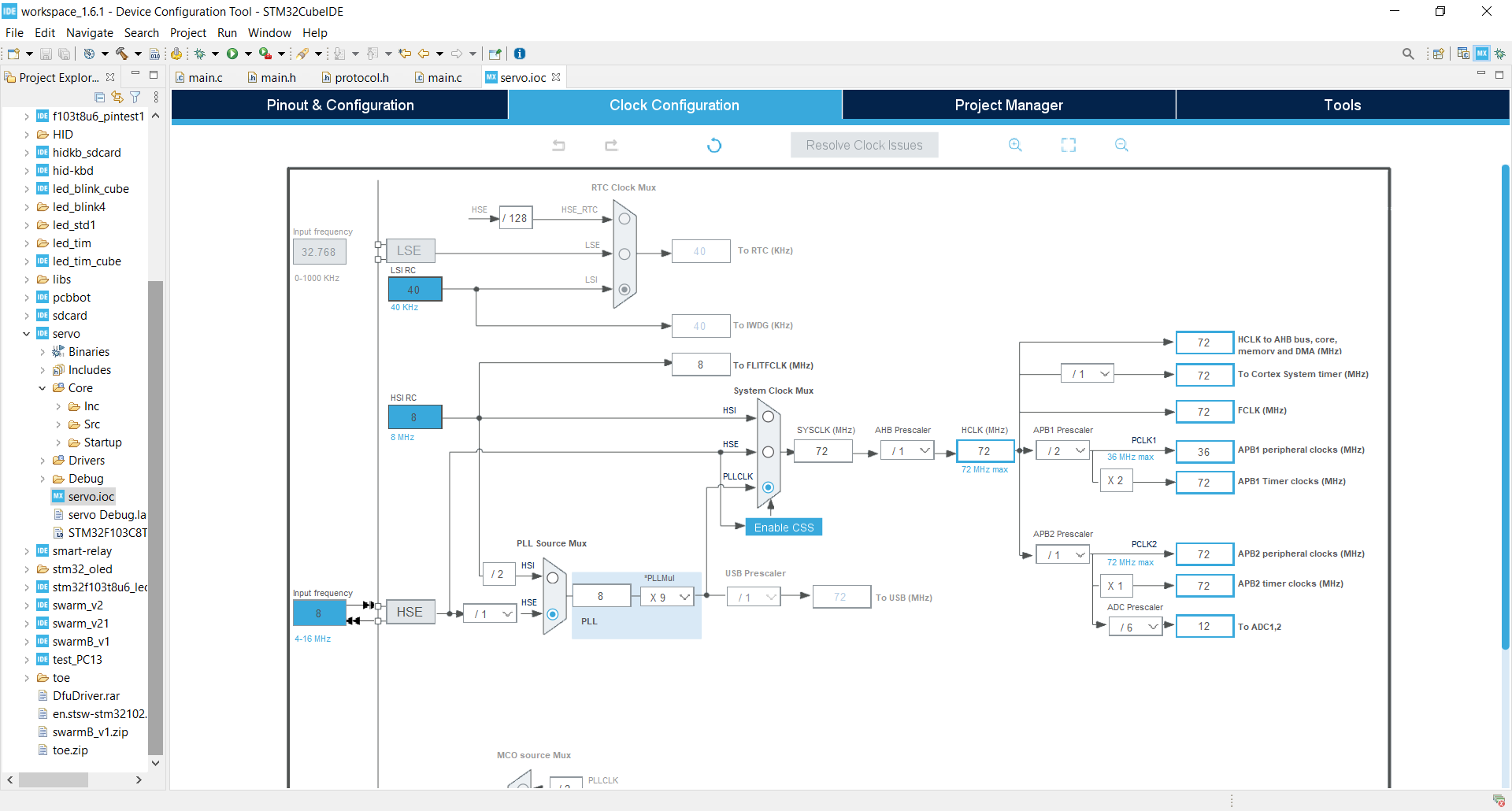The width and height of the screenshot is (1512, 811).
Task: Switch to Pinout & Configuration tab
Action: tap(340, 105)
